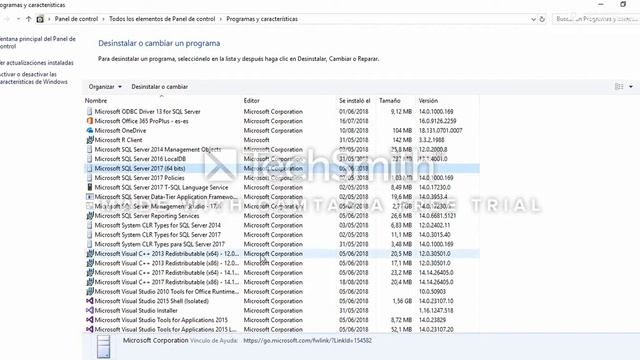Click Visual Studio 2015 Shell (Isolated) icon
This screenshot has width=640, height=360.
89,301
